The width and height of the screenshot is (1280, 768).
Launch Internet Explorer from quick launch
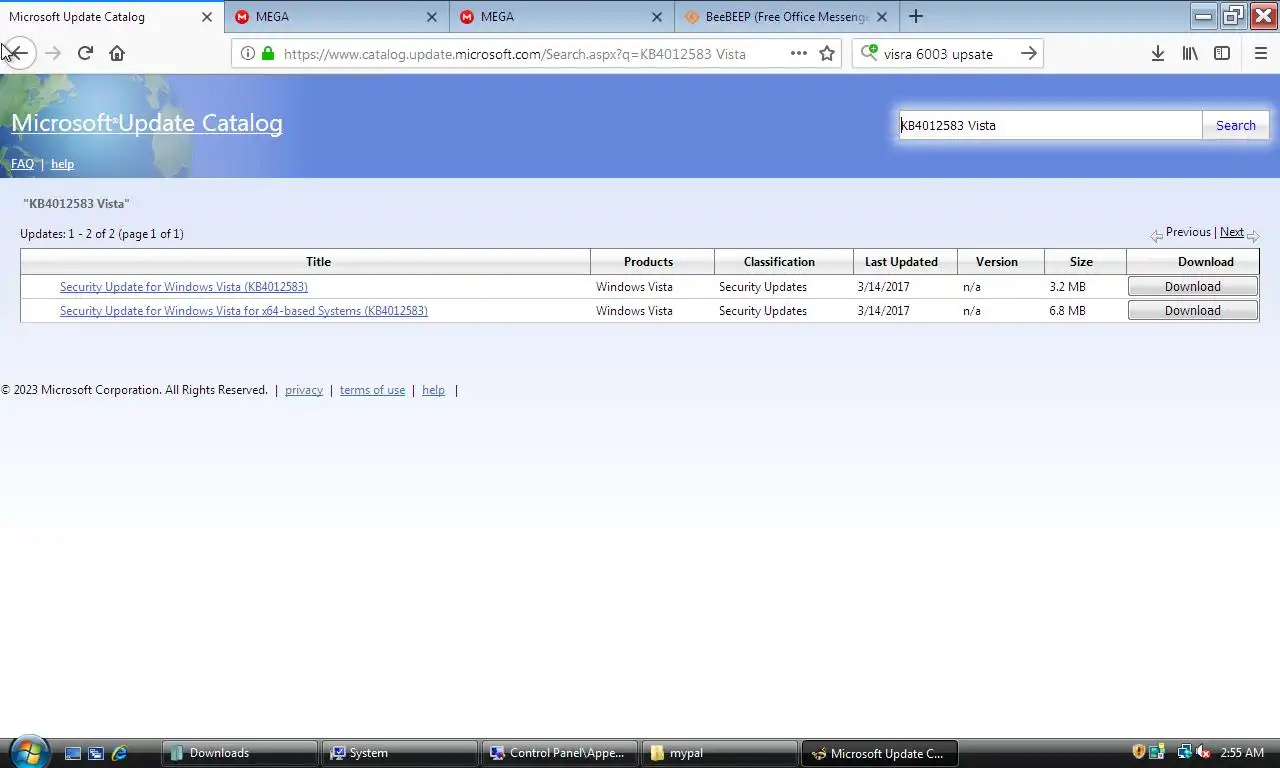119,753
